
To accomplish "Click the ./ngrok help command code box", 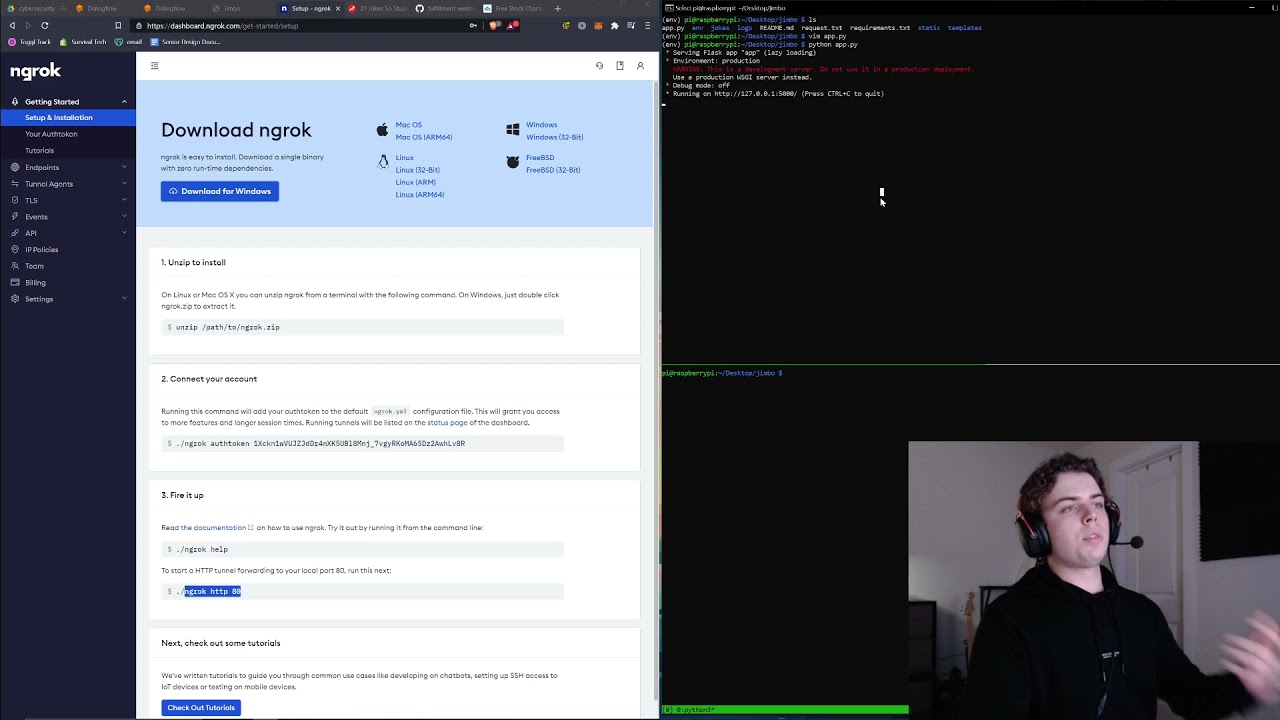I will pos(362,549).
